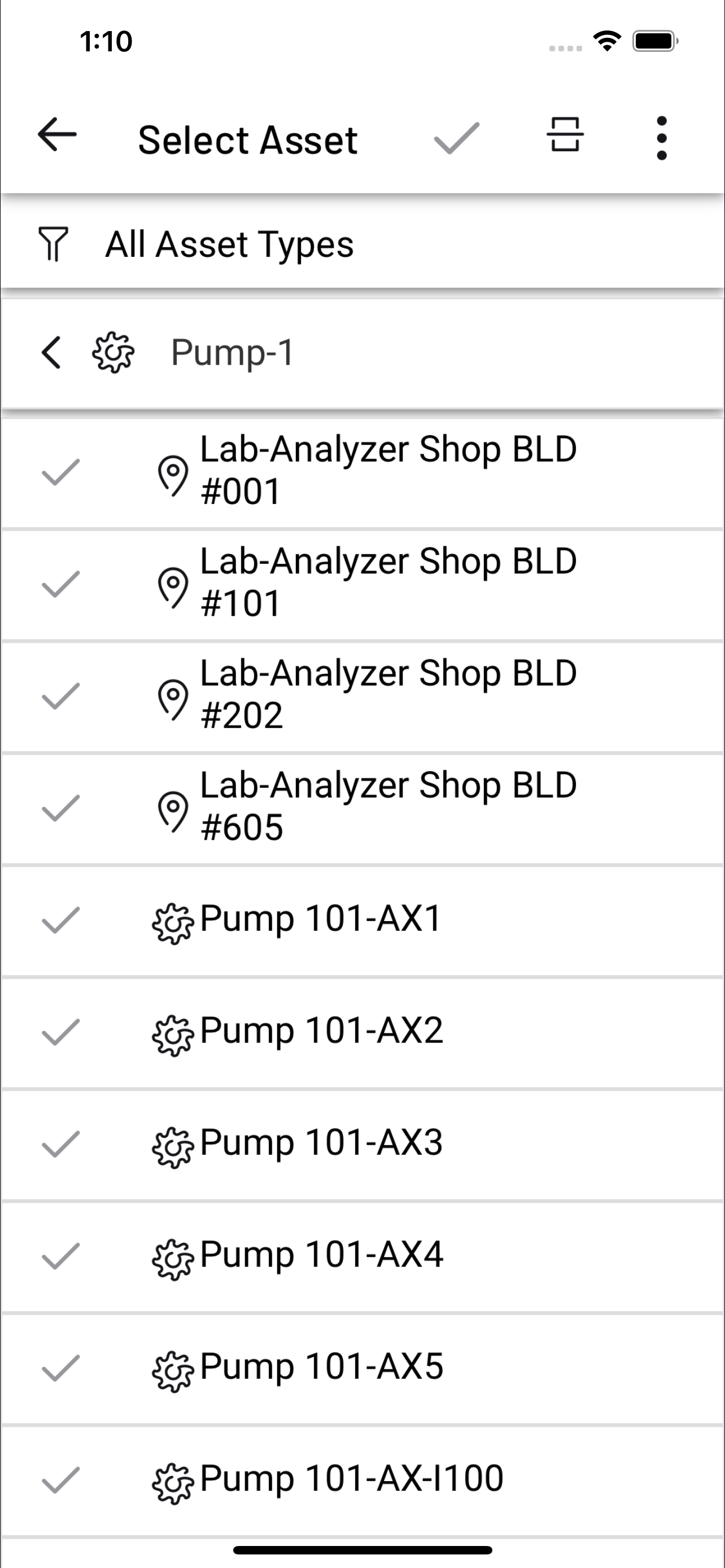Expand the Pump-1 parent asset row

pos(362,353)
